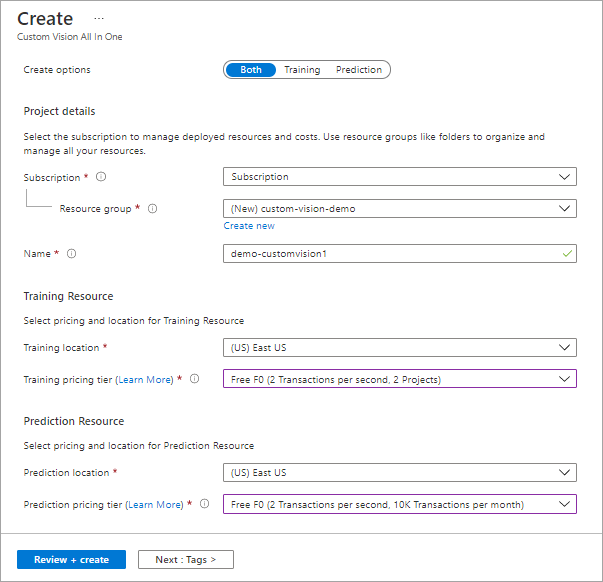Open the Prediction location dropdown
Viewport: 603px width, 582px height.
399,473
